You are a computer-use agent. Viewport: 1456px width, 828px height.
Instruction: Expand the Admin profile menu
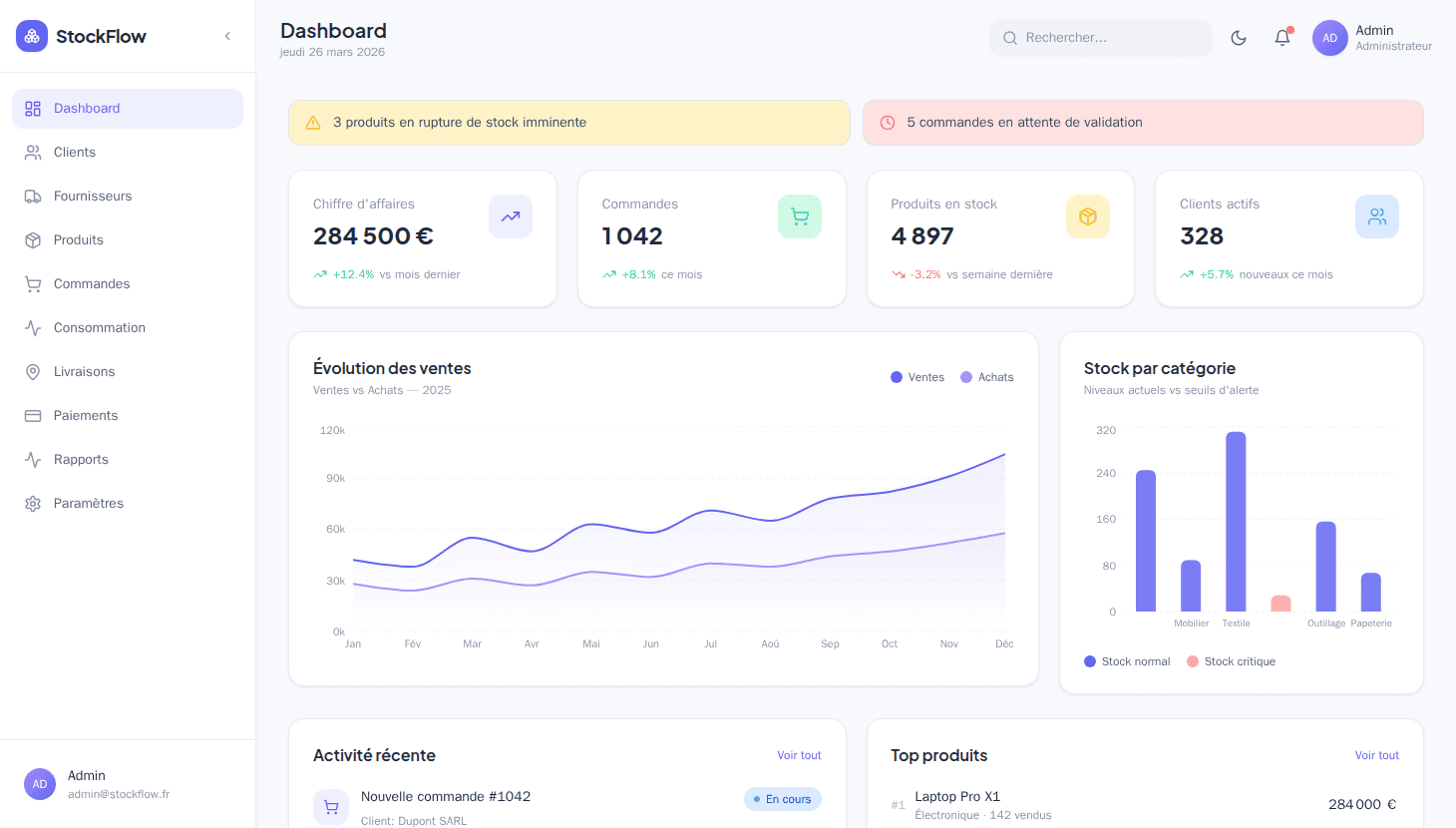[1372, 37]
